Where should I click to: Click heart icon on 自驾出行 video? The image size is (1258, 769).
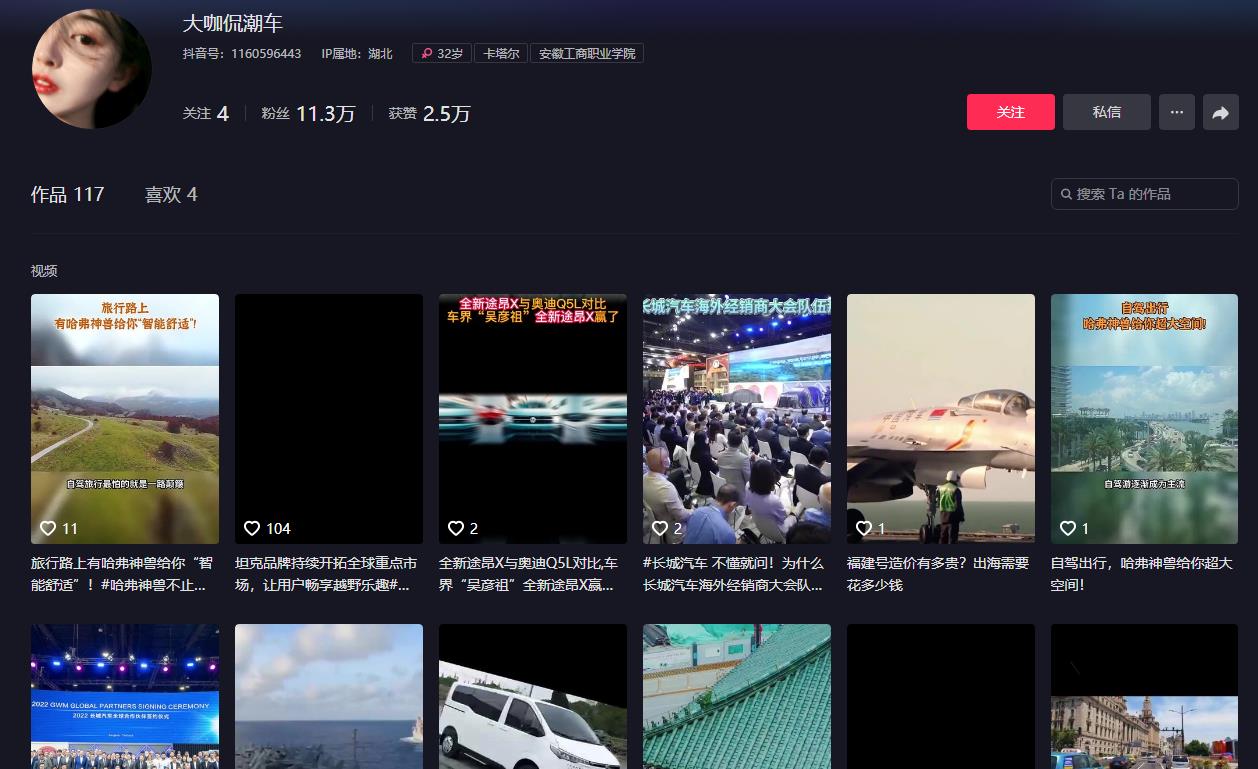coord(1068,528)
